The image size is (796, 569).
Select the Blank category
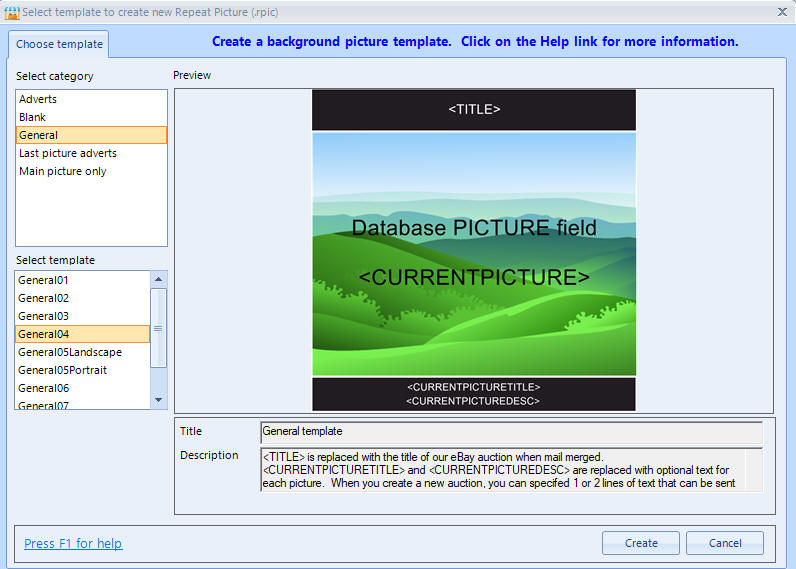[91, 117]
